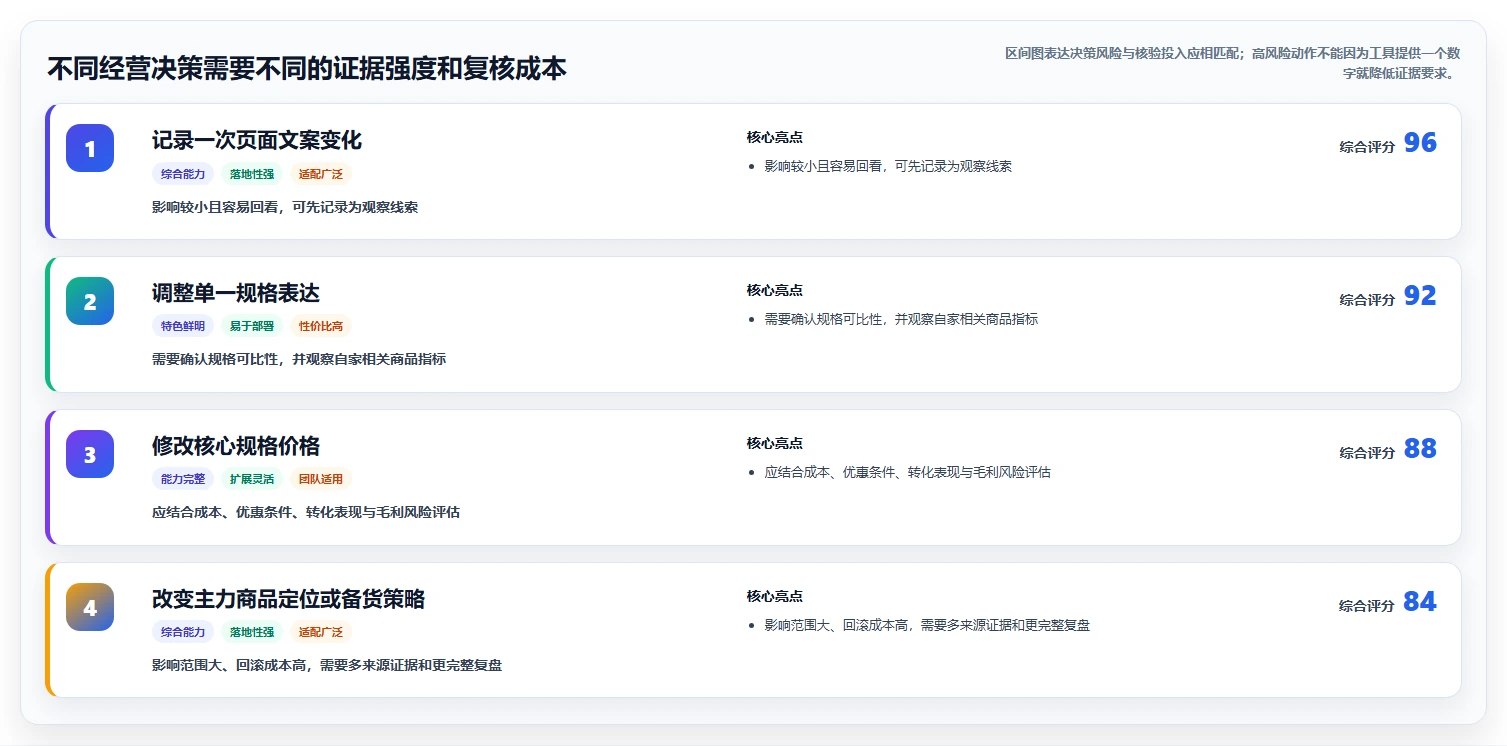
Task: Click 综合能力 tag in 改变主力商品定位或备货策略 card
Action: click(183, 632)
